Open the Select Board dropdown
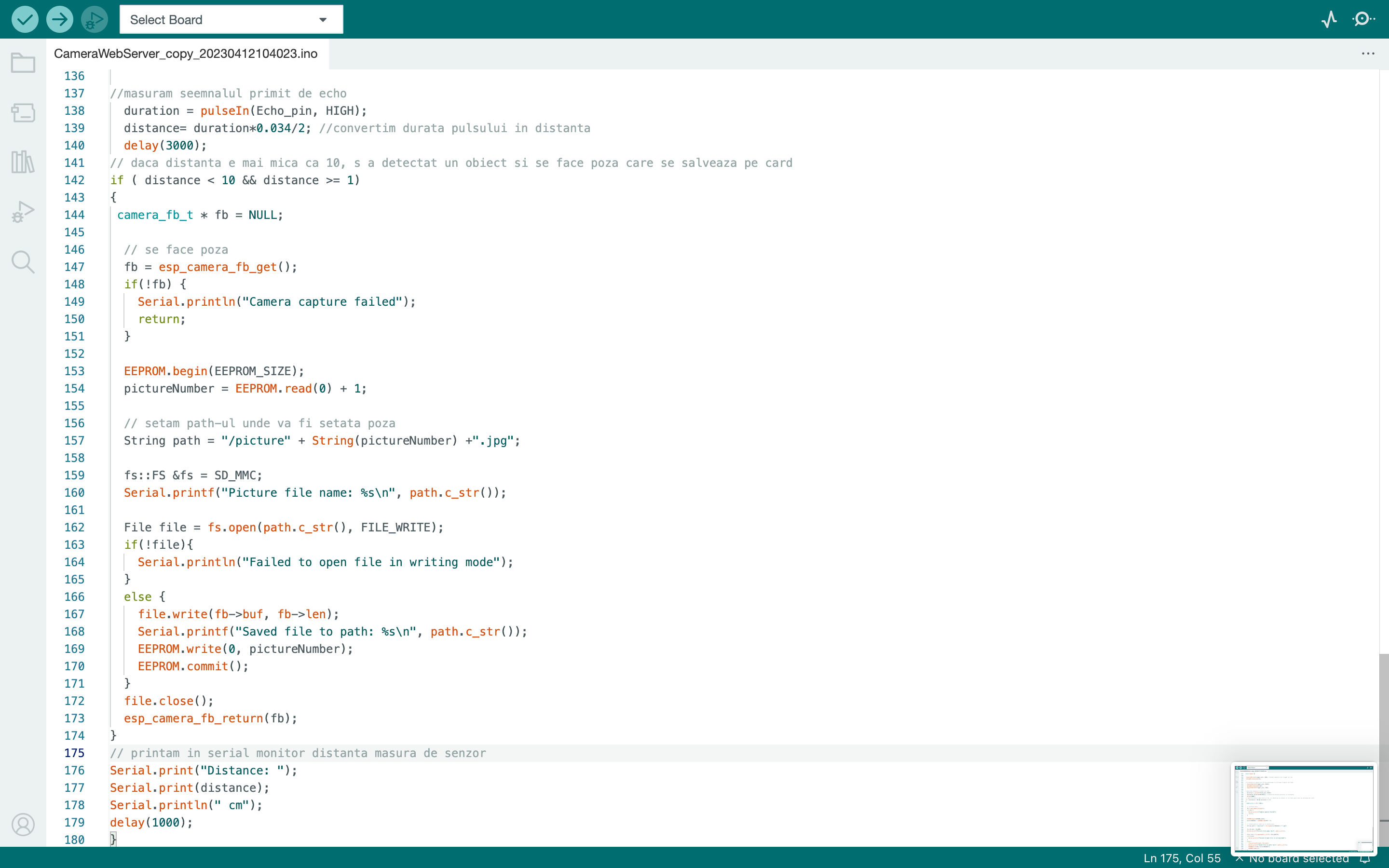This screenshot has width=1389, height=868. [231, 19]
